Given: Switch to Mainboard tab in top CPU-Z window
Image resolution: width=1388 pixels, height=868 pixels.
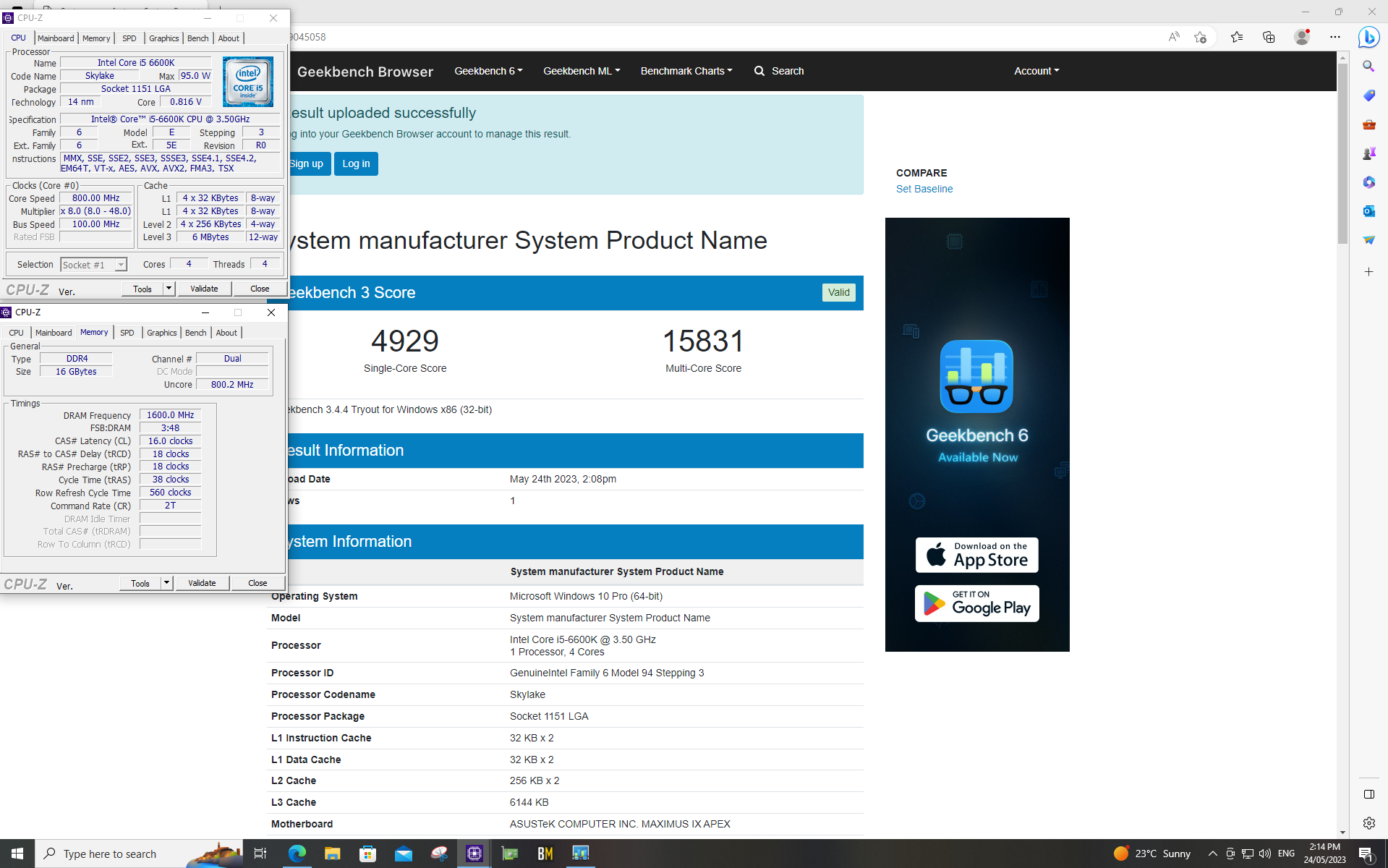Looking at the screenshot, I should click(x=56, y=38).
